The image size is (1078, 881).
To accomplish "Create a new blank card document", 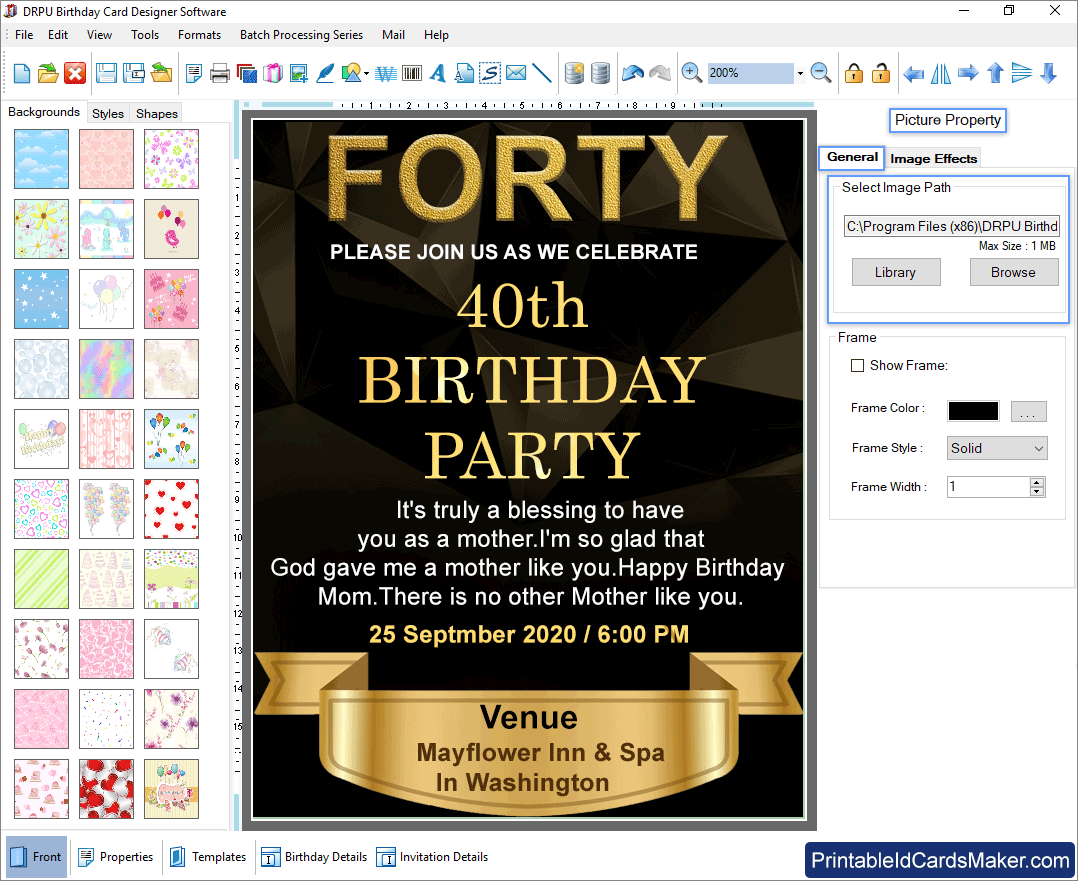I will tap(21, 73).
